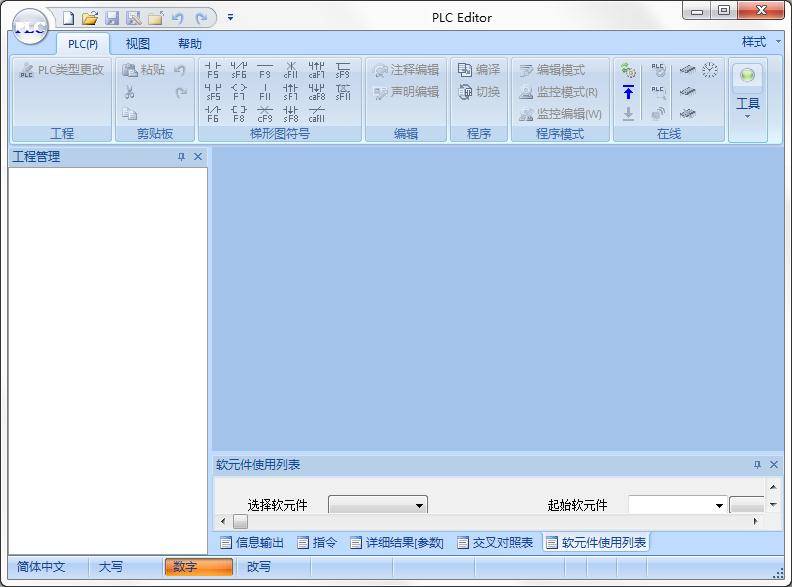Click the gray download arrow icon

click(x=628, y=114)
